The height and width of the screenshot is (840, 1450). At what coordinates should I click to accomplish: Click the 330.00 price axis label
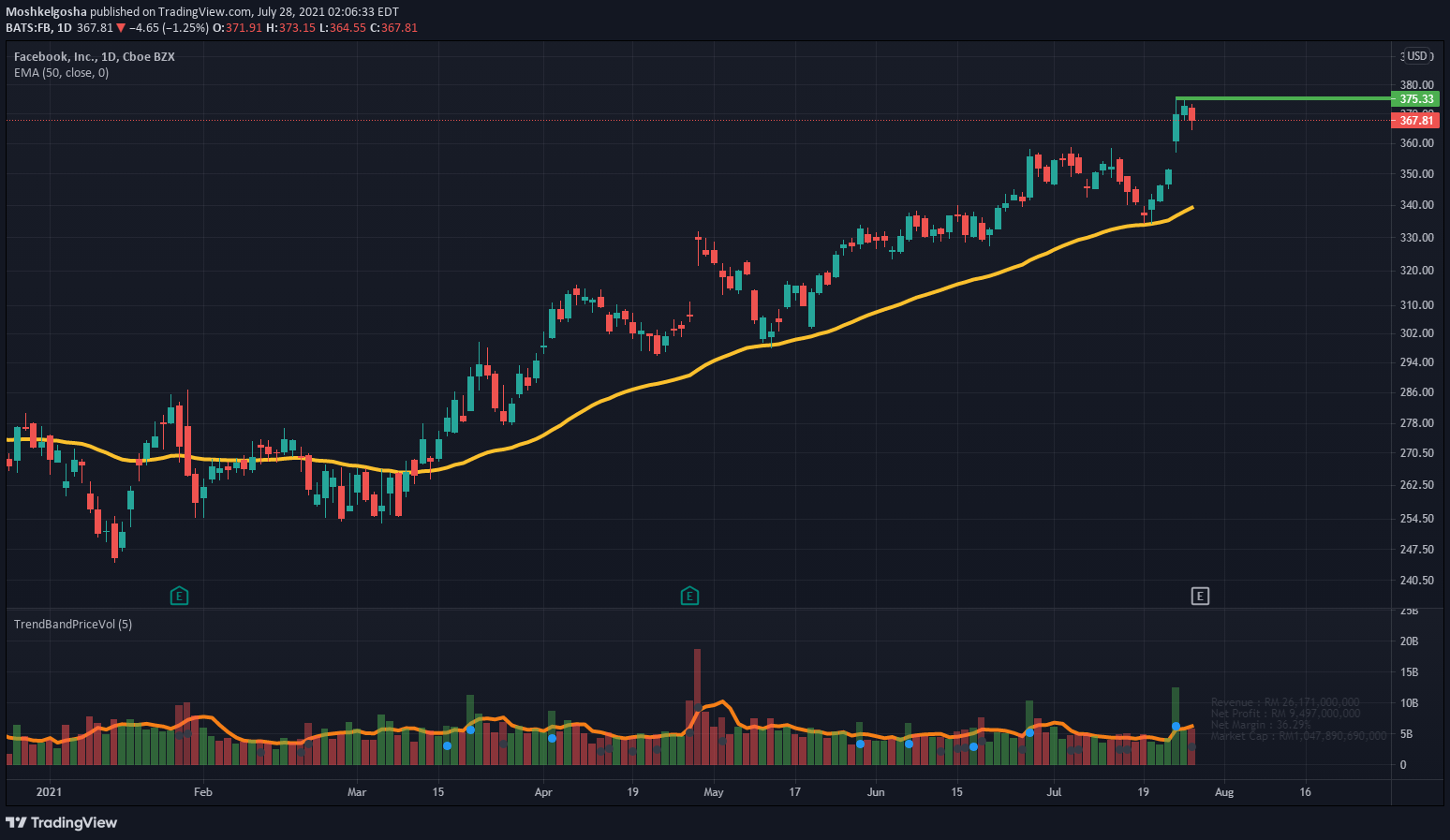click(1416, 237)
